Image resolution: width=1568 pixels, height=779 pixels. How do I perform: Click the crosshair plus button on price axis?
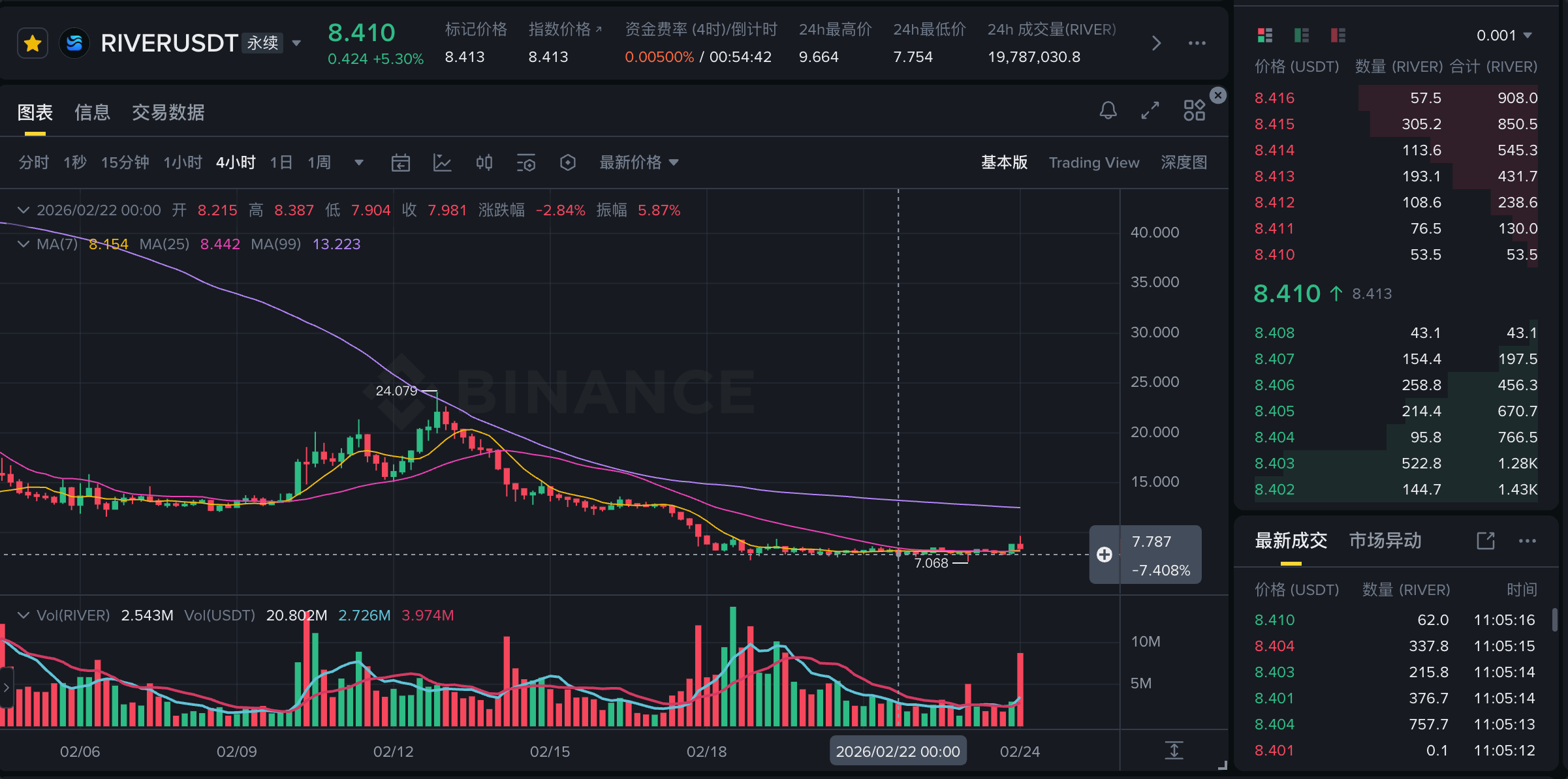[x=1104, y=555]
